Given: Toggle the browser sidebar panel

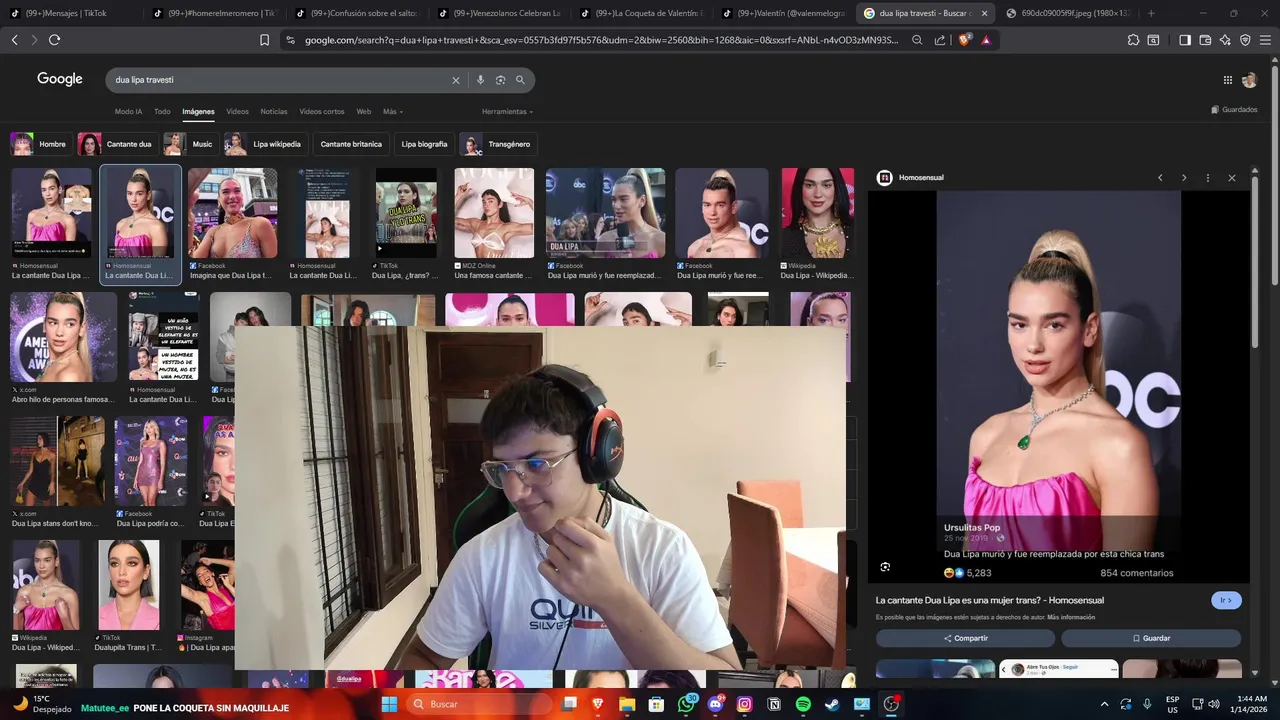Looking at the screenshot, I should 1185,40.
